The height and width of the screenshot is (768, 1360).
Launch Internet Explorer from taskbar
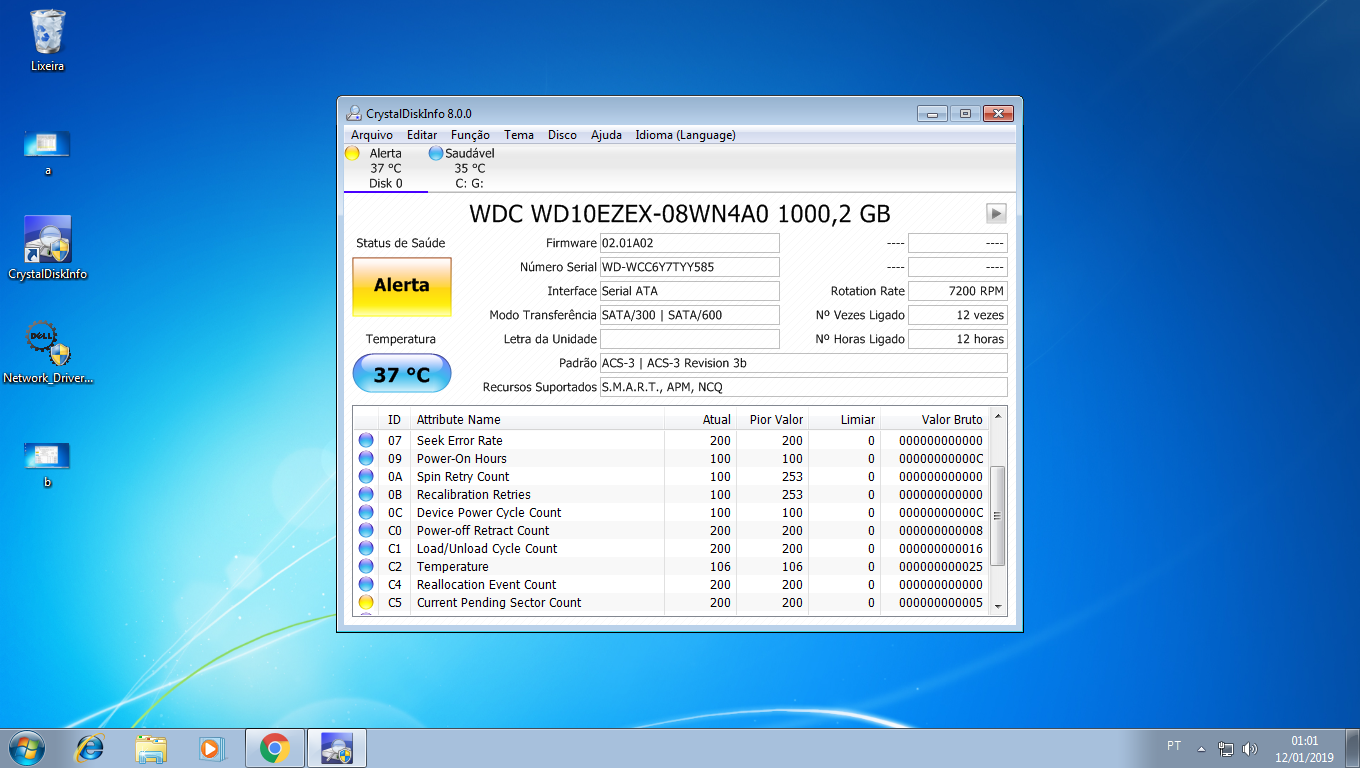(90, 748)
